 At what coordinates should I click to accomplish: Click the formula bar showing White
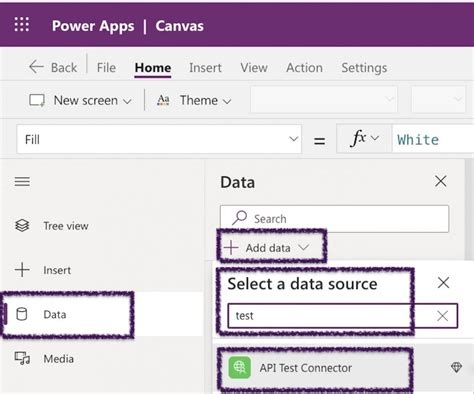click(433, 139)
